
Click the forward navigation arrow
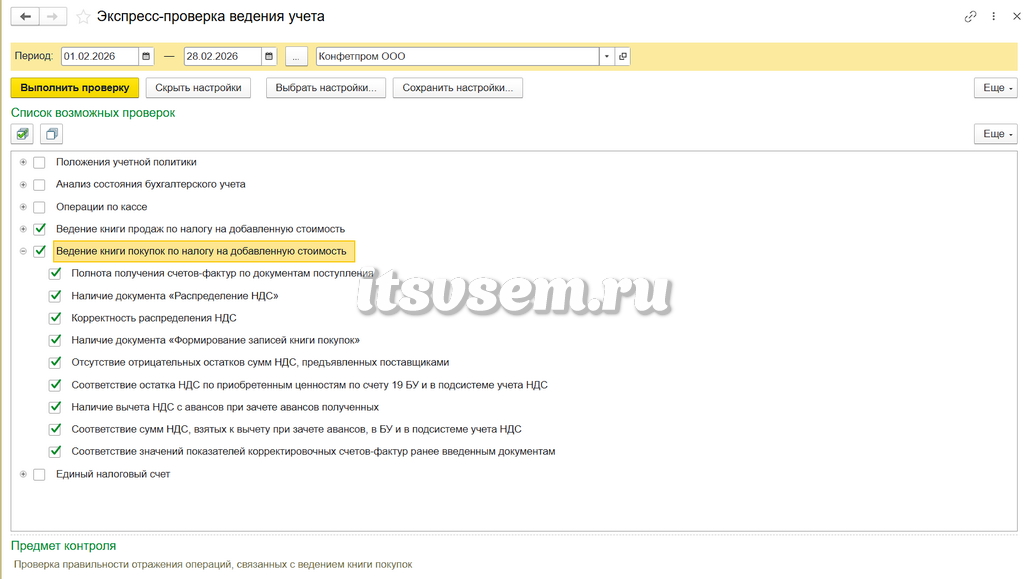pyautogui.click(x=53, y=16)
